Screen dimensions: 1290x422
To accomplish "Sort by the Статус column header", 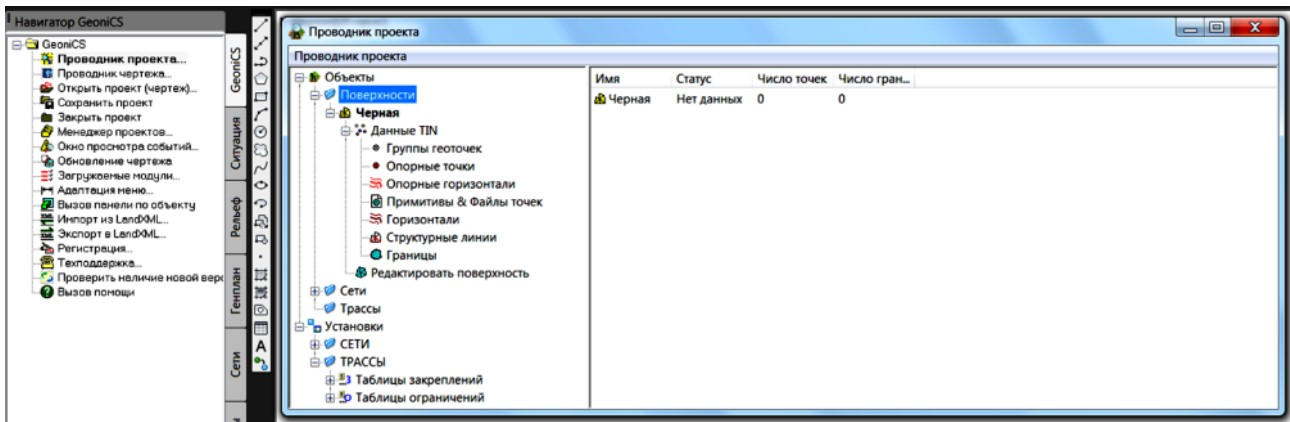I will (x=711, y=78).
